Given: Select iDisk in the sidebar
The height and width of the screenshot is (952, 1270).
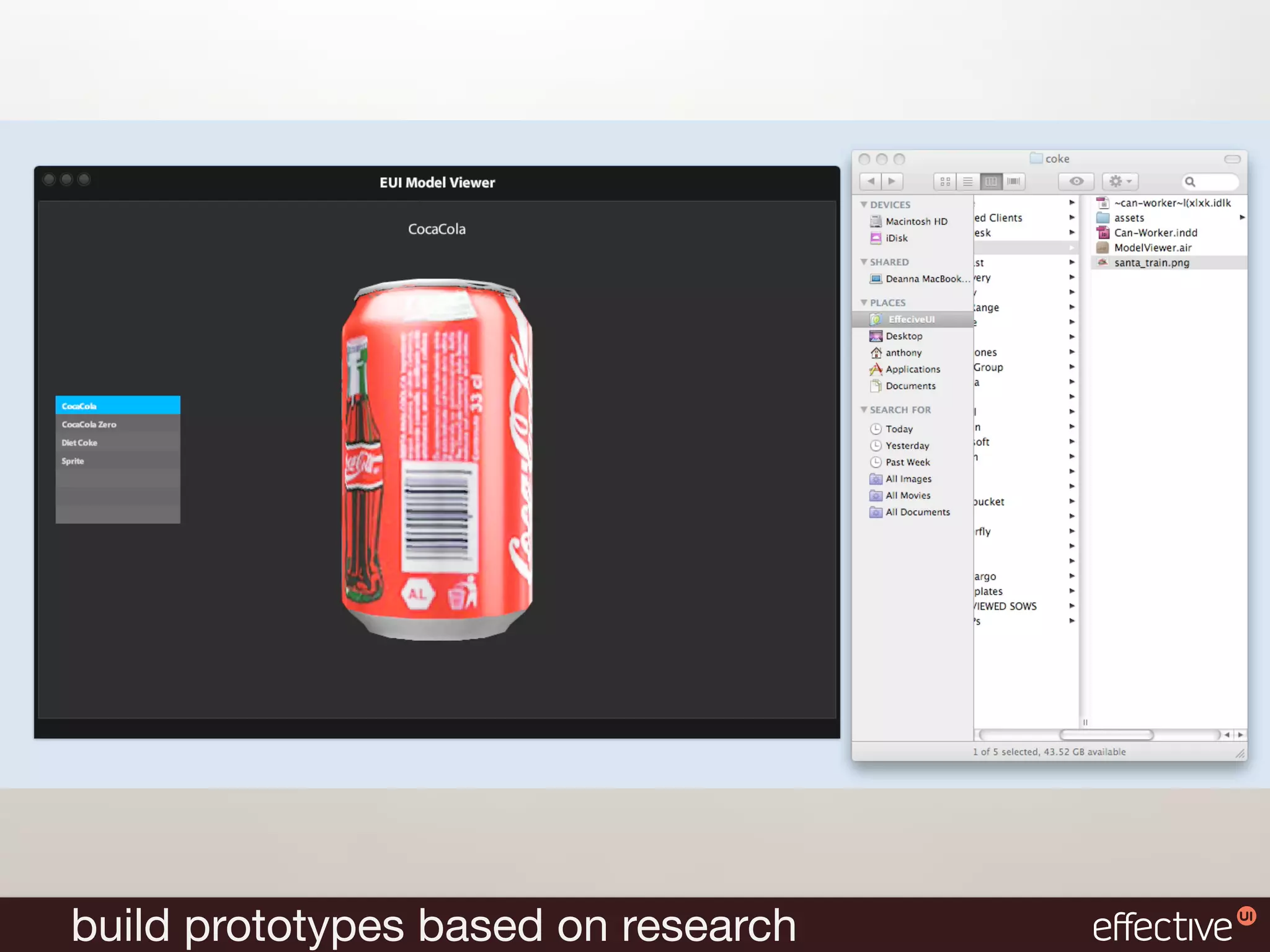Looking at the screenshot, I should pyautogui.click(x=912, y=238).
